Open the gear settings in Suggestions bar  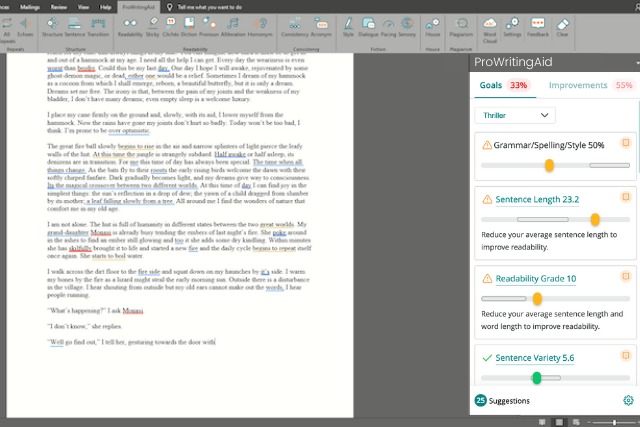click(x=628, y=400)
